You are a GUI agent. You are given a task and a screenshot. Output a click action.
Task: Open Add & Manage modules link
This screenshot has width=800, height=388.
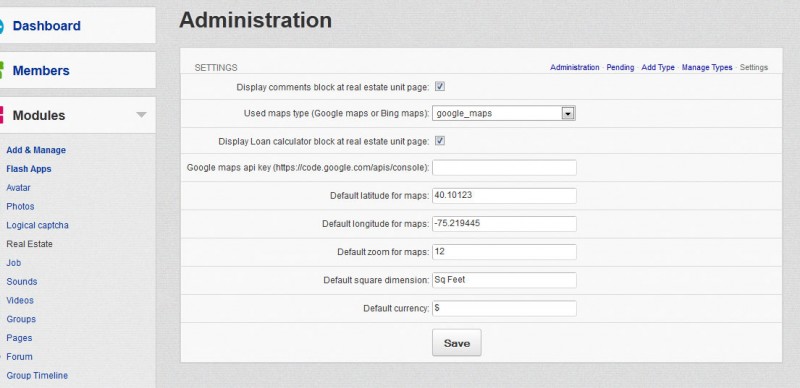click(x=36, y=150)
